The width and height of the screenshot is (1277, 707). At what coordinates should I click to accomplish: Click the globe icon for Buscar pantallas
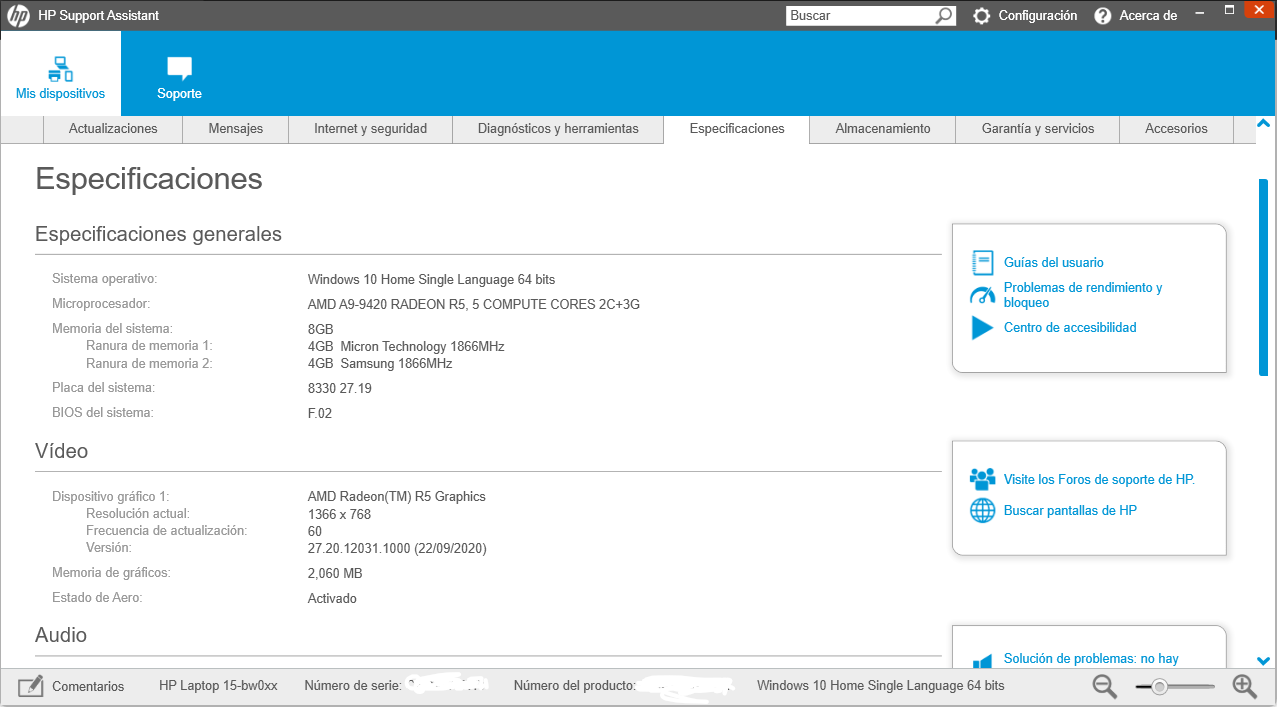983,510
